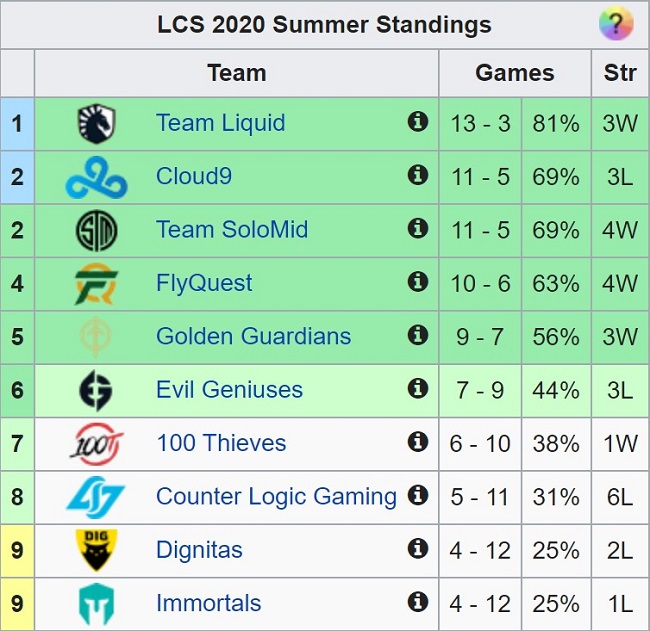Open the Counter Logic Gaming link
This screenshot has height=631, width=650.
tap(276, 496)
